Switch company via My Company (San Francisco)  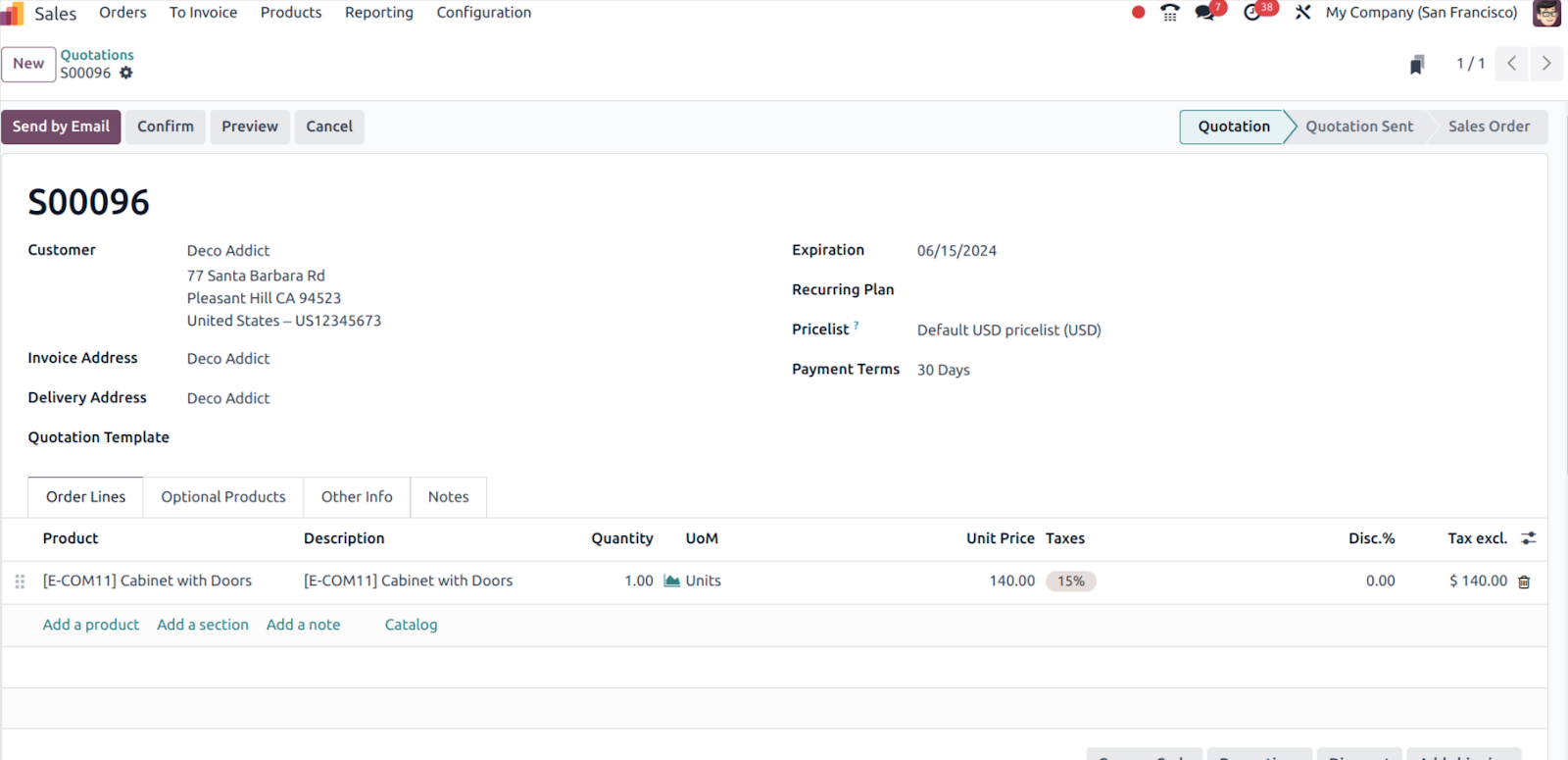[1421, 13]
